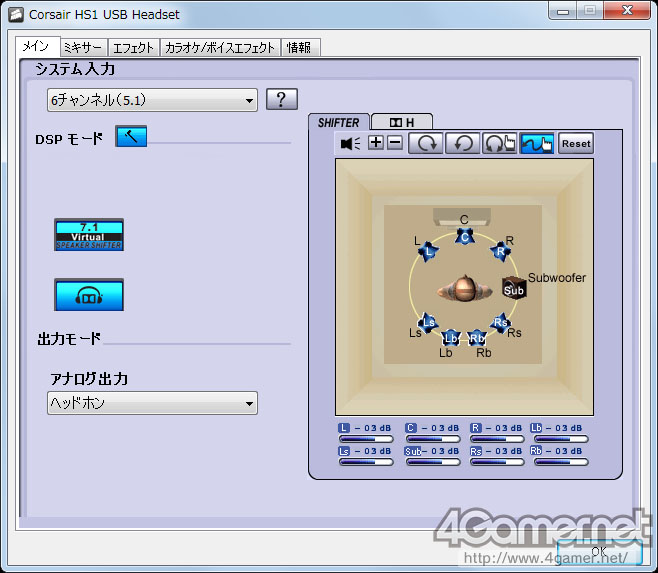
Task: Enable manual rotation mode icon
Action: pos(499,143)
